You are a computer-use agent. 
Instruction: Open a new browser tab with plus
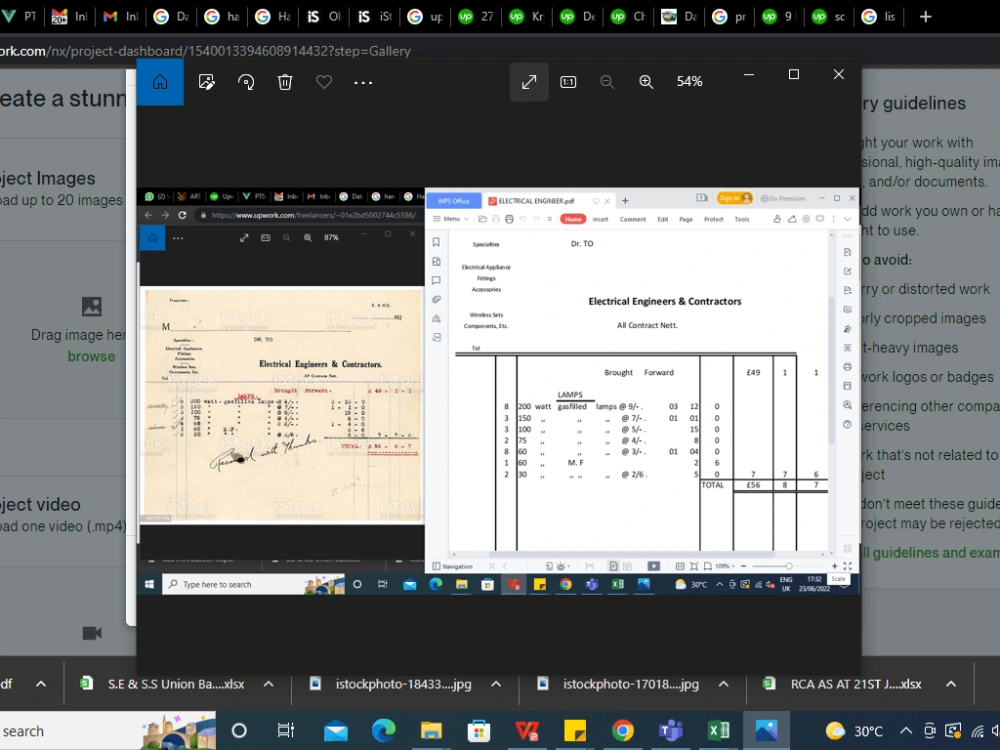(925, 17)
